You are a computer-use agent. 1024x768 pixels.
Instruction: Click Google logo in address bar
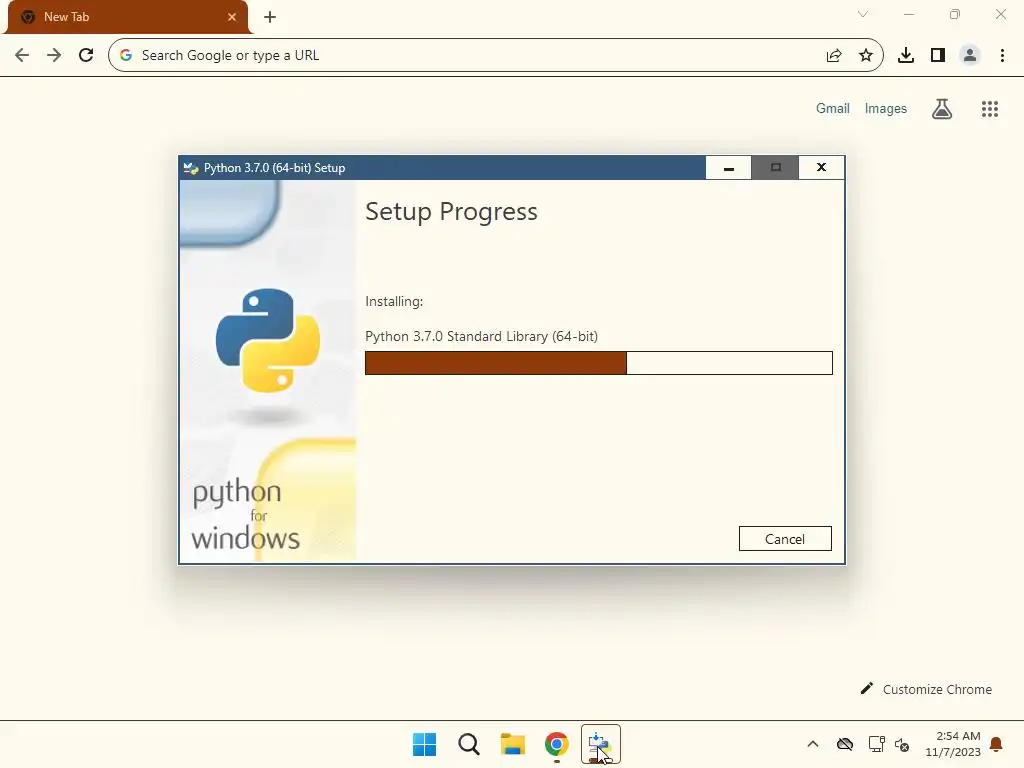(x=126, y=56)
